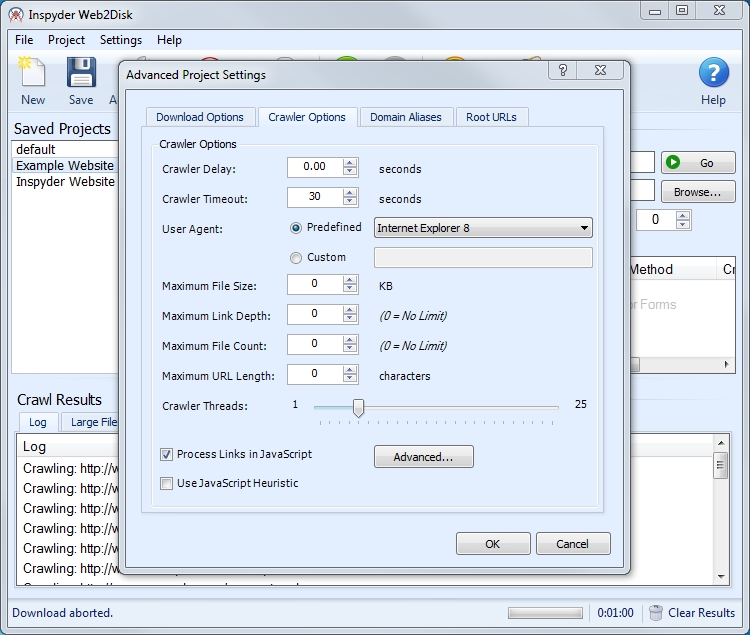The height and width of the screenshot is (635, 750).
Task: Select the Custom user agent radio button
Action: [x=296, y=258]
